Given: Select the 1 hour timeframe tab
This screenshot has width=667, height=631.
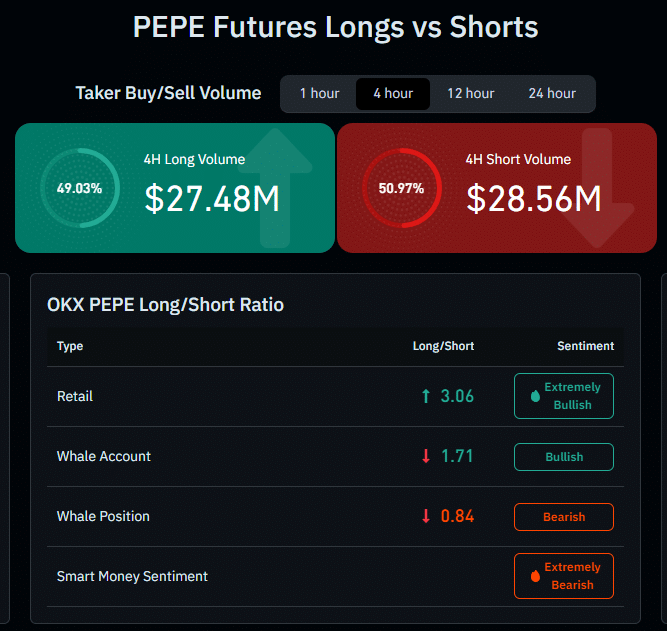Looking at the screenshot, I should (319, 94).
